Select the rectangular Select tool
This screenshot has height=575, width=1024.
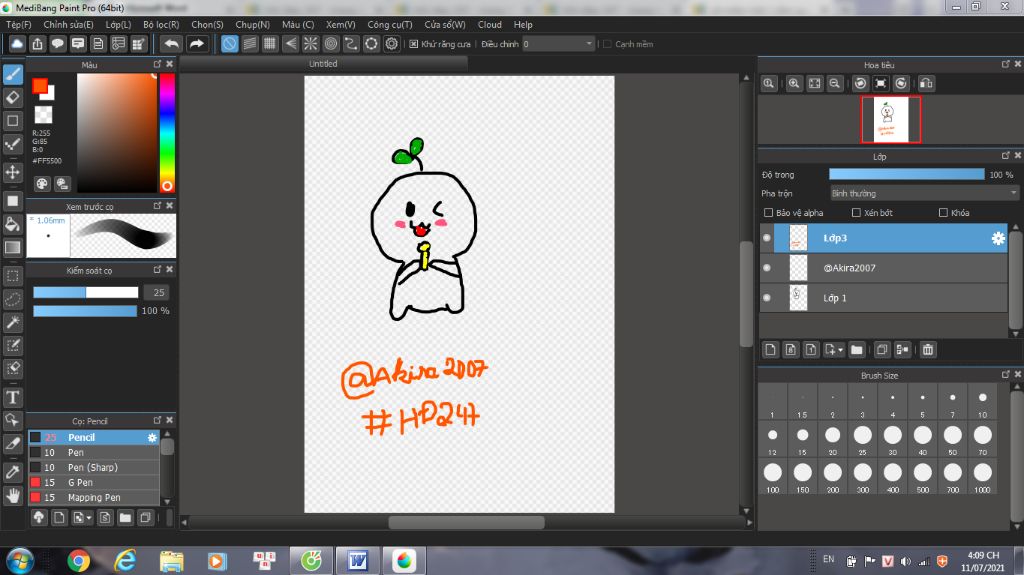(x=12, y=276)
